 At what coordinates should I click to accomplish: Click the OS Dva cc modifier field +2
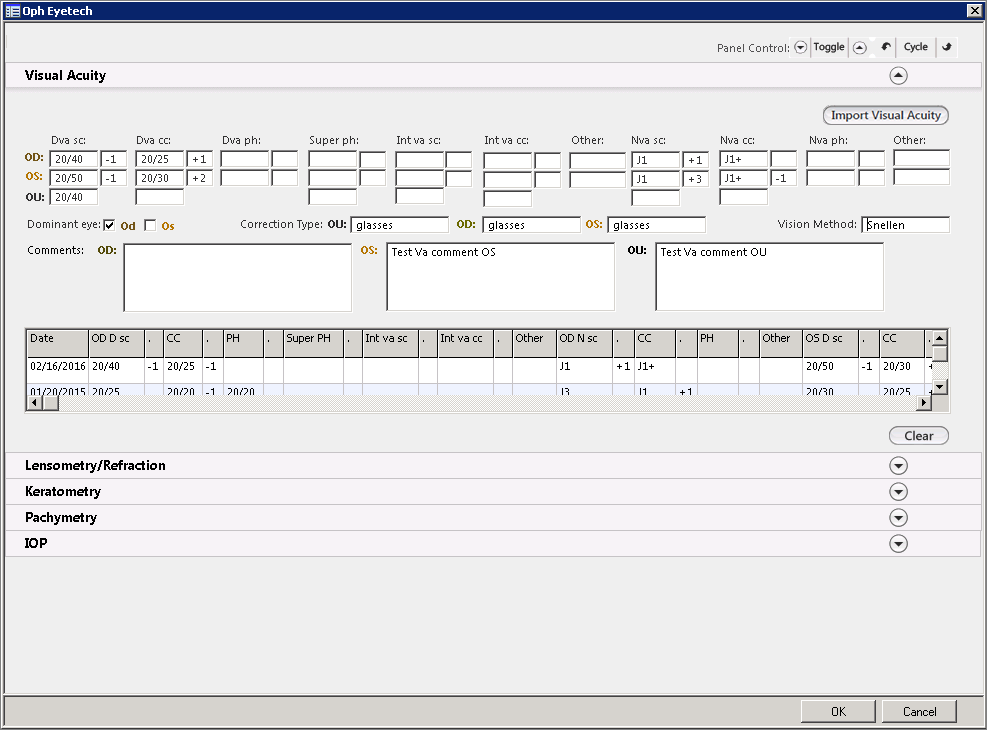(x=200, y=178)
